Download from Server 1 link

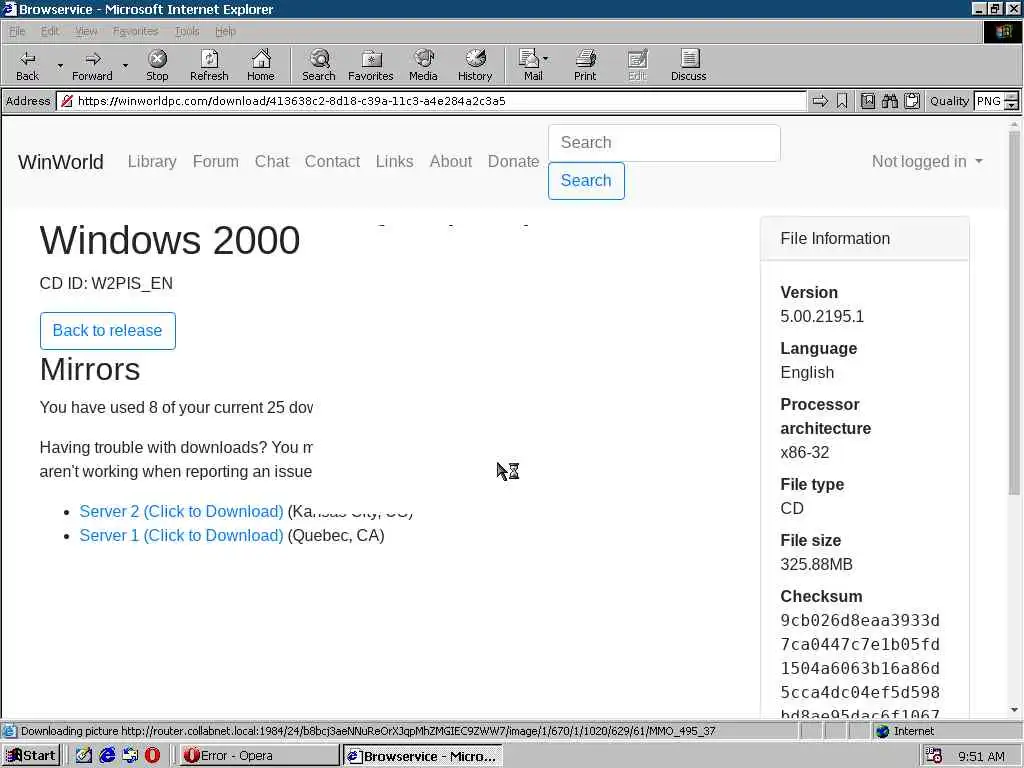pyautogui.click(x=182, y=536)
